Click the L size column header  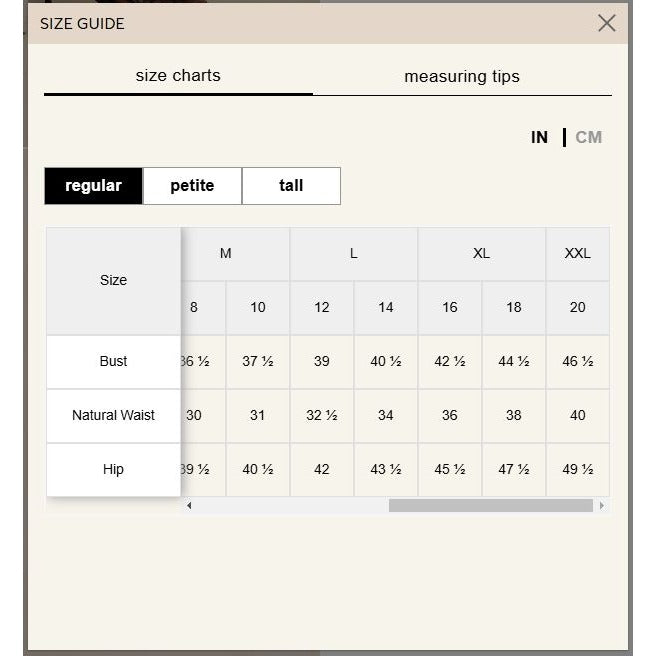353,254
